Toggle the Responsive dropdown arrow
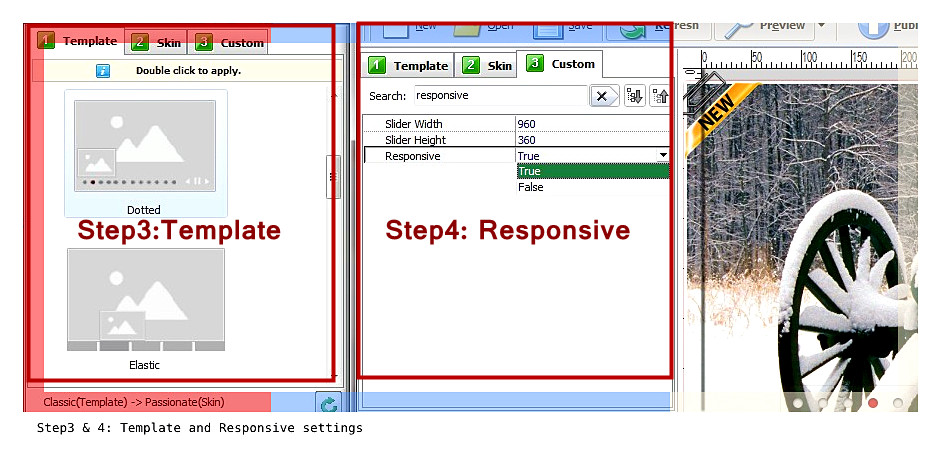Viewport: 942px width, 474px height. [x=663, y=155]
